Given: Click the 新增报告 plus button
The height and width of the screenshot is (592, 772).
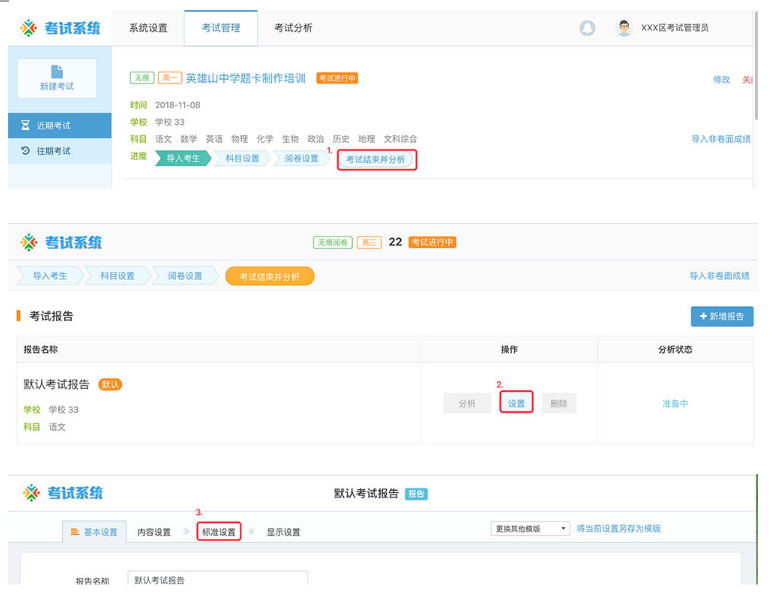Looking at the screenshot, I should click(x=721, y=316).
